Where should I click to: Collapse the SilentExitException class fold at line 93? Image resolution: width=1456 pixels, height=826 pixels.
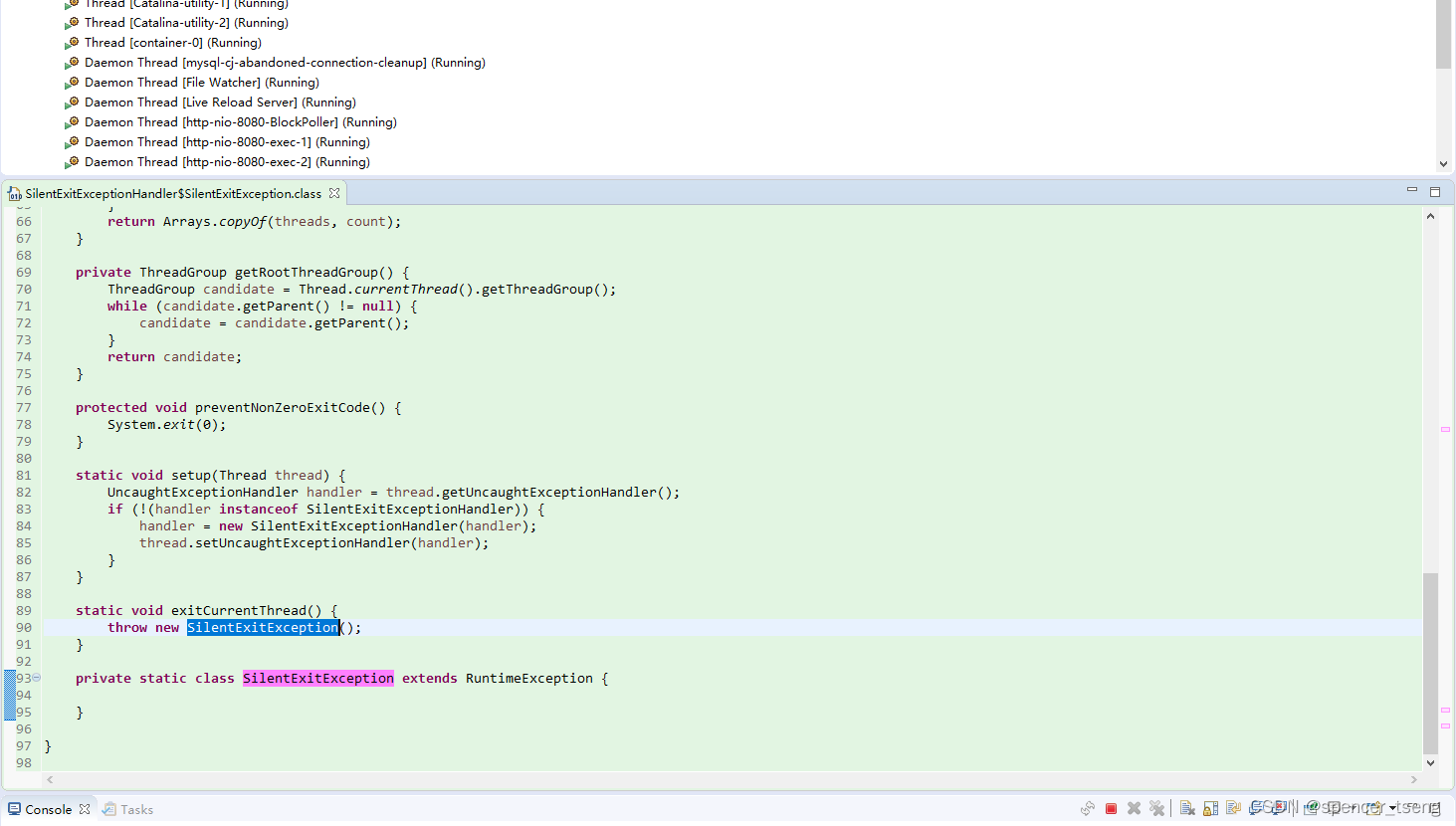(35, 678)
